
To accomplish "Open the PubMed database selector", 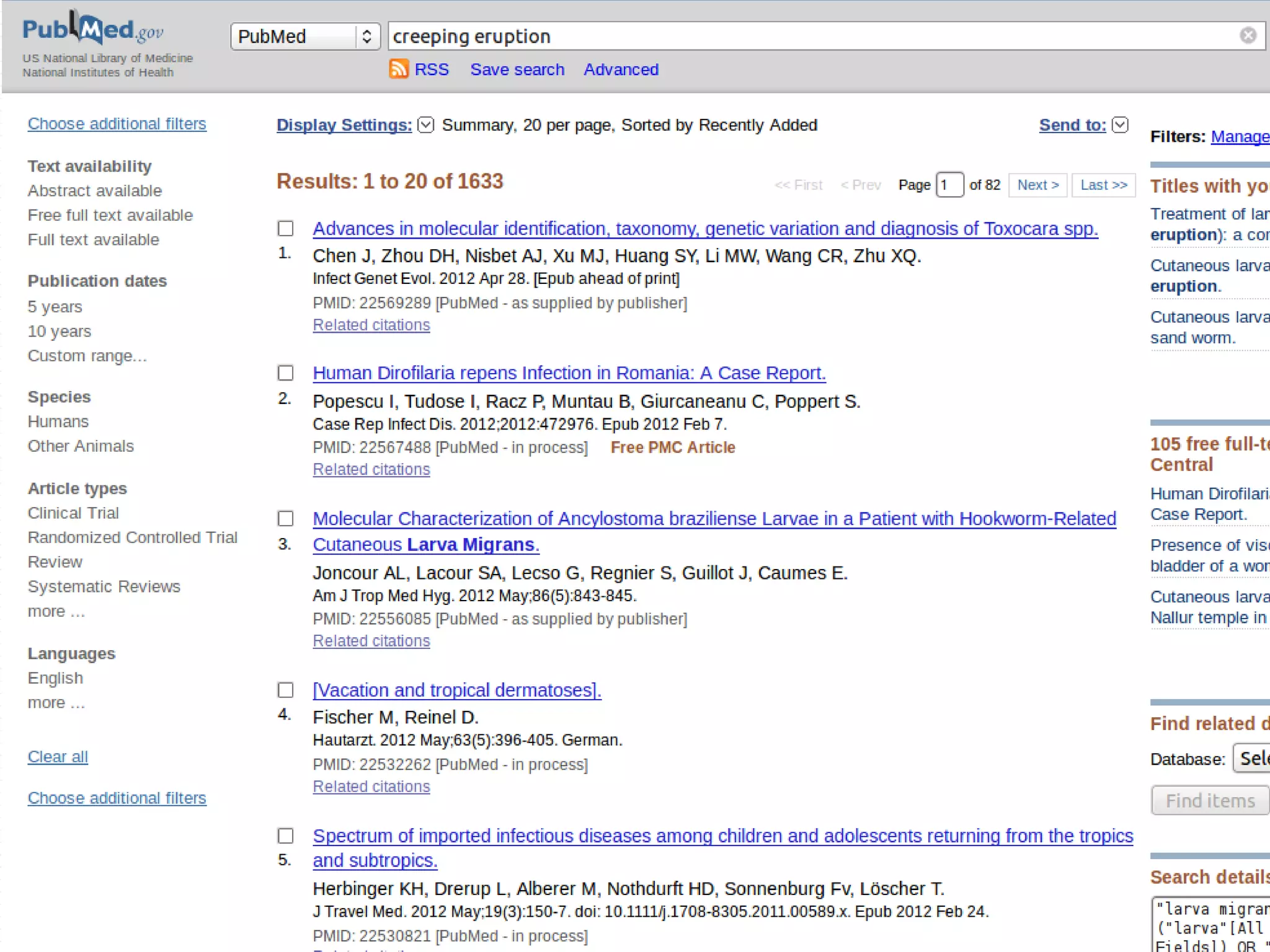I will coord(305,37).
